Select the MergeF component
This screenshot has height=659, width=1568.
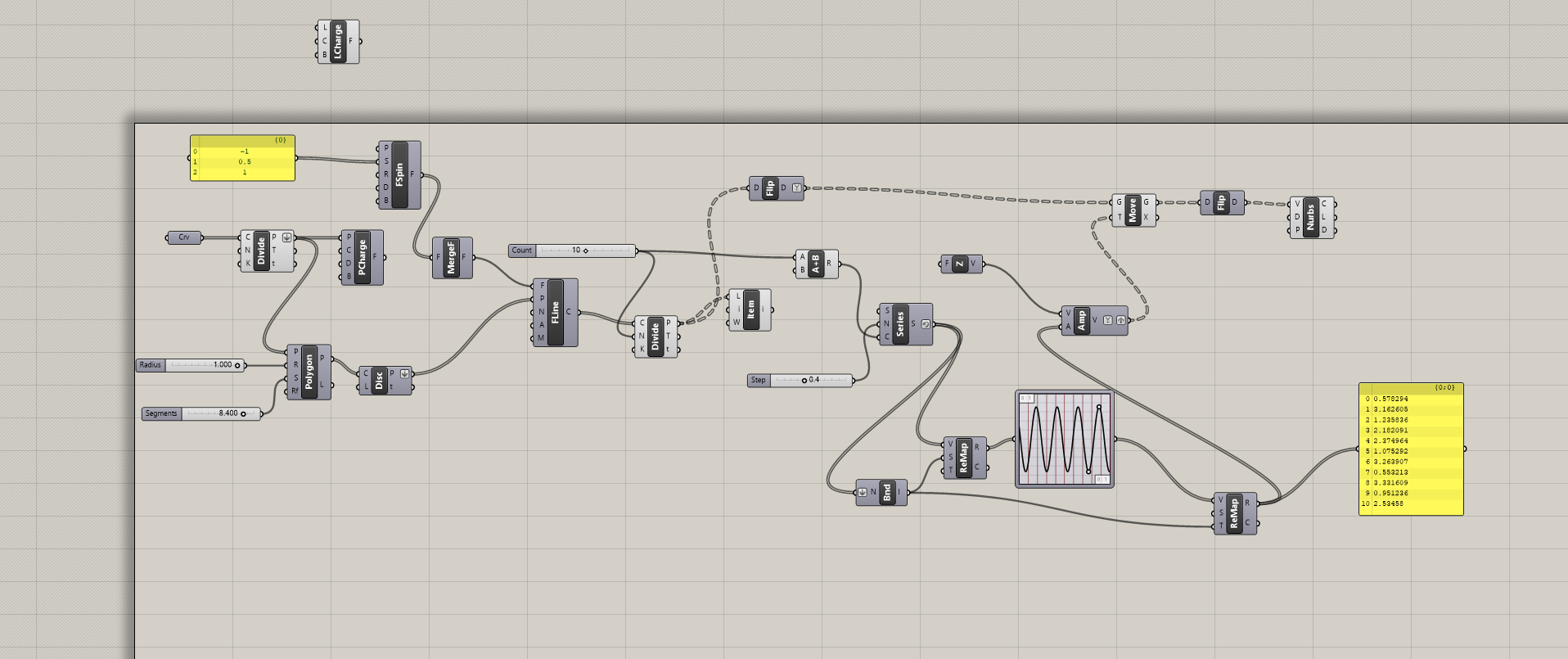pos(452,257)
